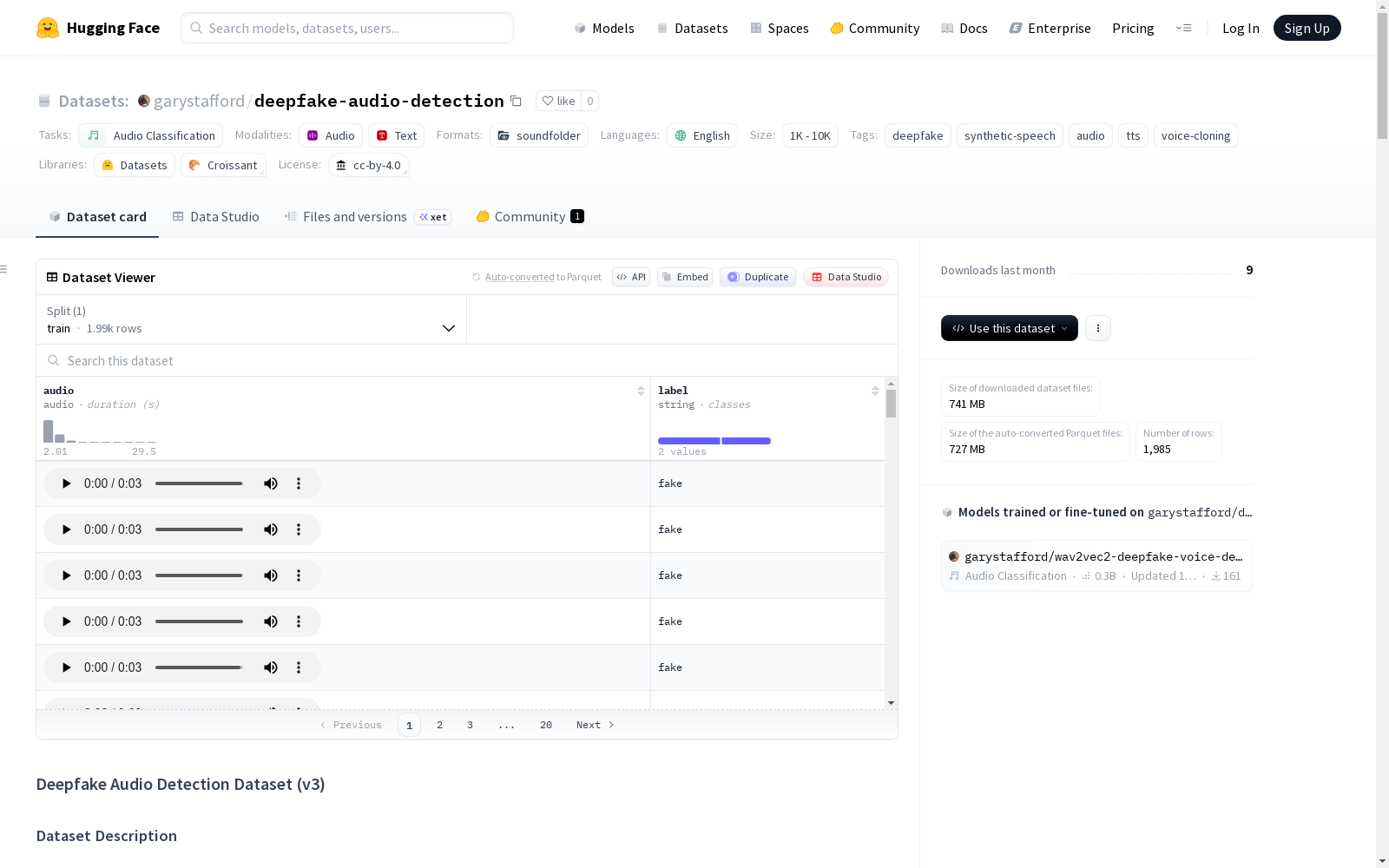Click the Audio Classification task tag
This screenshot has height=868, width=1389.
pos(151,135)
